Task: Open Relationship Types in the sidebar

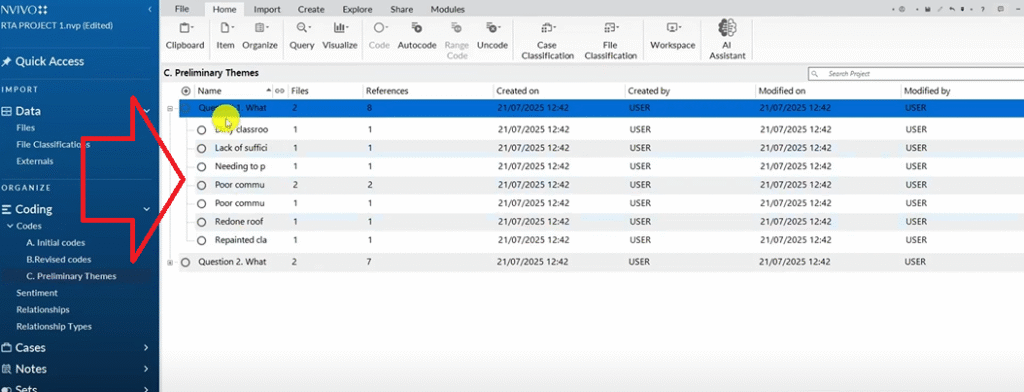Action: click(x=54, y=326)
